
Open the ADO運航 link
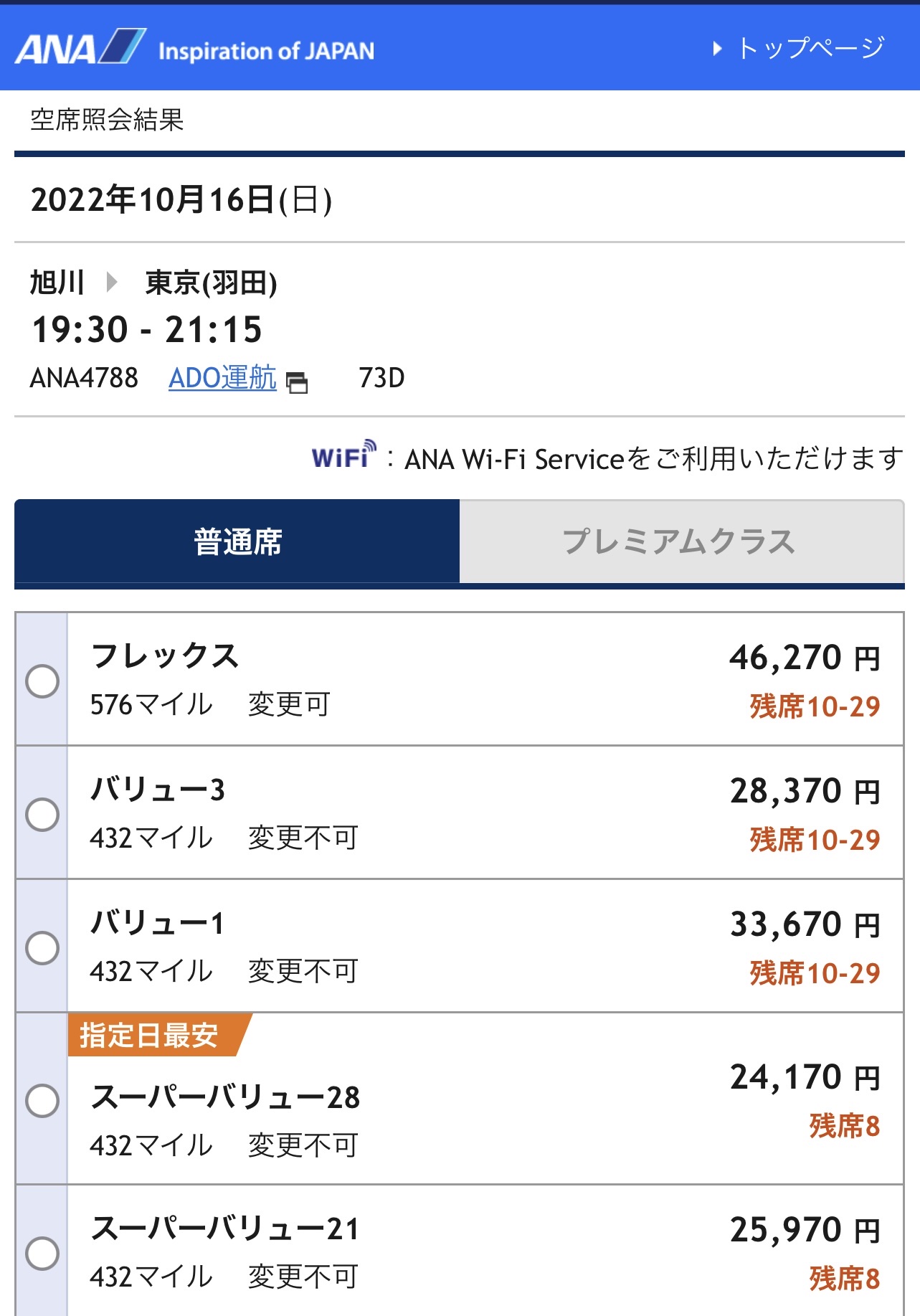tap(222, 378)
